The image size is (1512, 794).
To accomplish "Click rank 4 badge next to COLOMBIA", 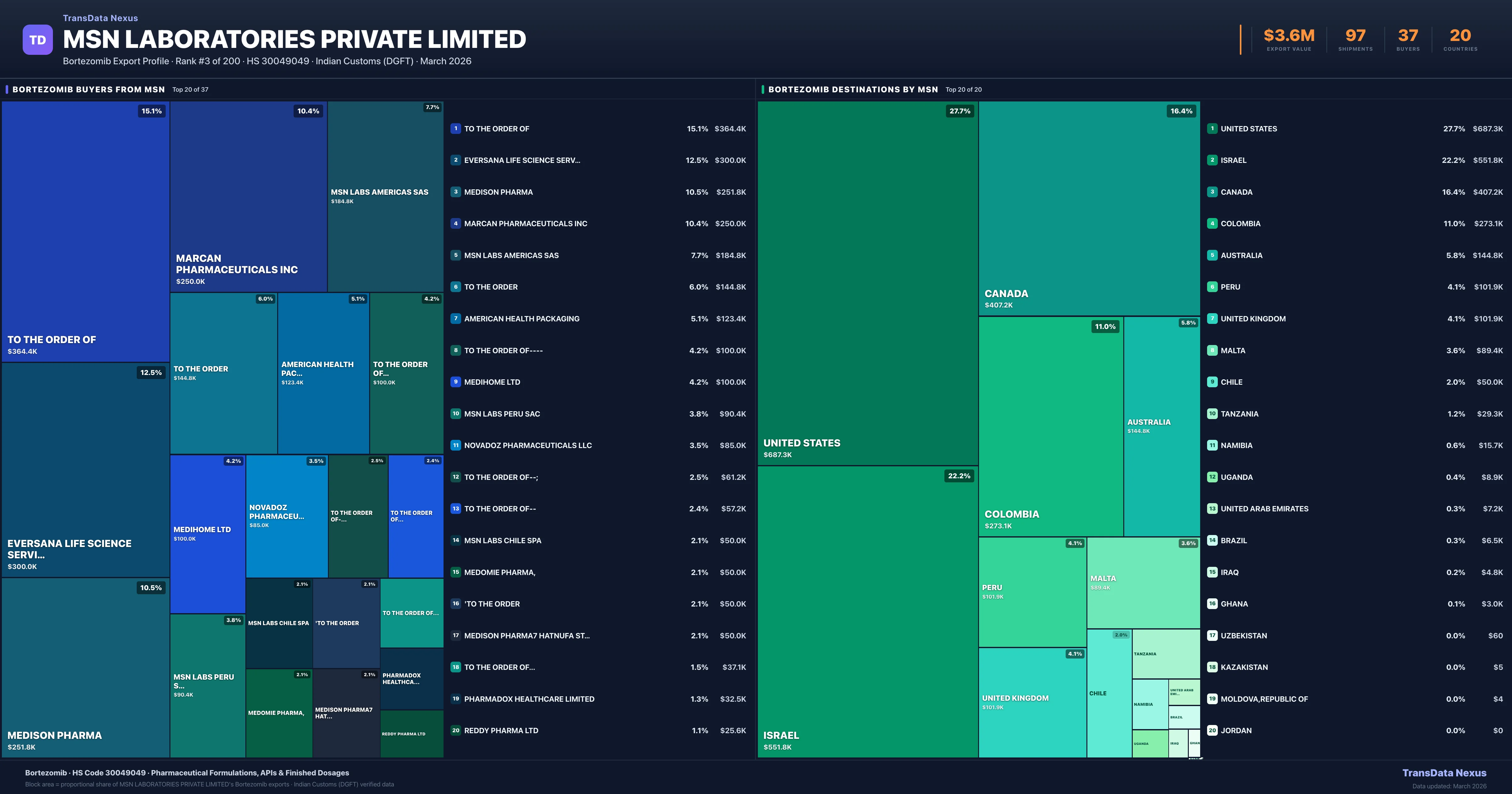I will pos(1212,224).
